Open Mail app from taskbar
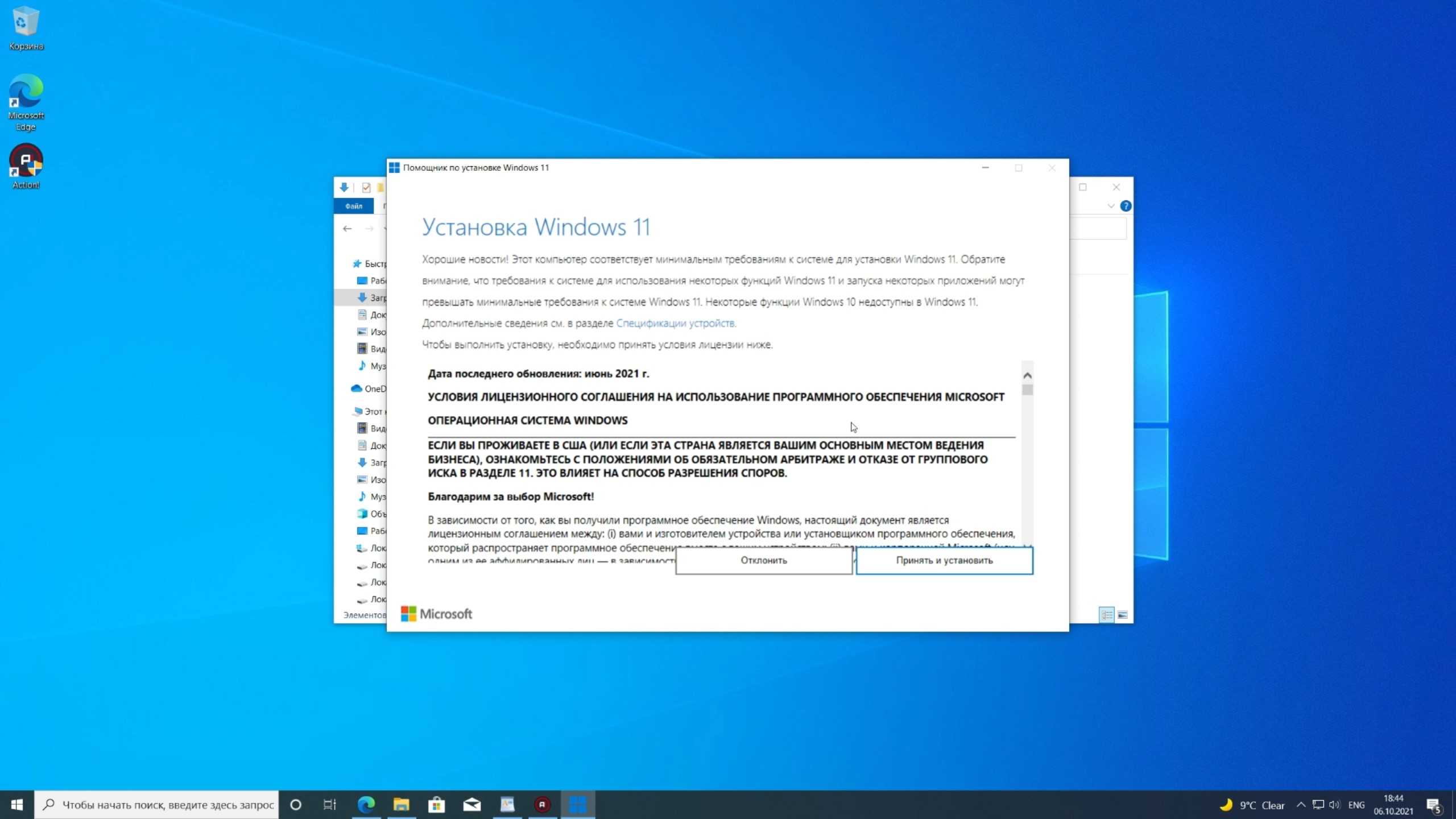1456x819 pixels. click(472, 805)
